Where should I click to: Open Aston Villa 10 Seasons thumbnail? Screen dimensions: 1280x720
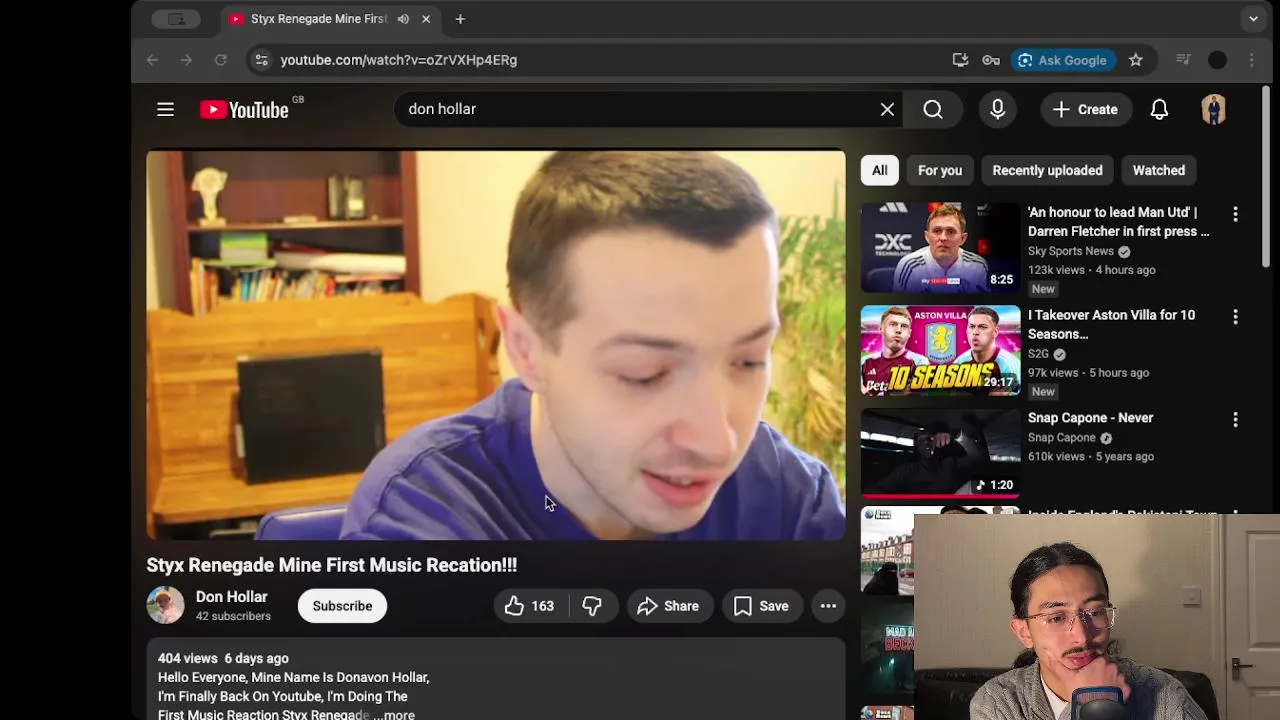tap(940, 351)
